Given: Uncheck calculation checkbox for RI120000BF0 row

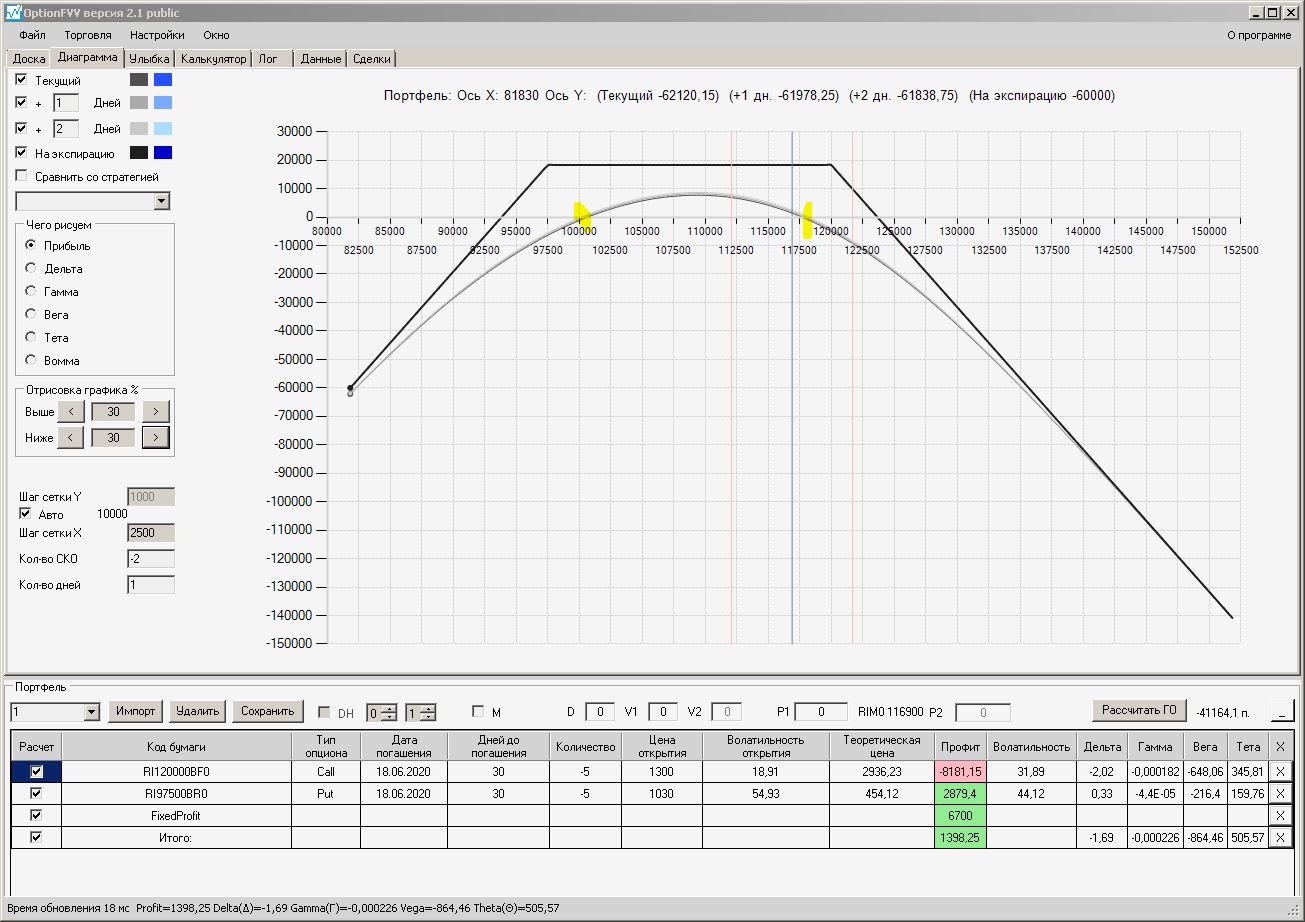Looking at the screenshot, I should 37,772.
